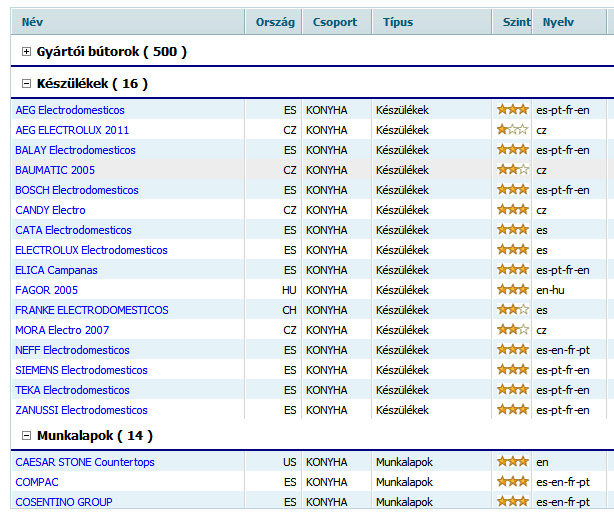Open the COSENTINO GROUP link
The width and height of the screenshot is (614, 512).
(x=63, y=502)
